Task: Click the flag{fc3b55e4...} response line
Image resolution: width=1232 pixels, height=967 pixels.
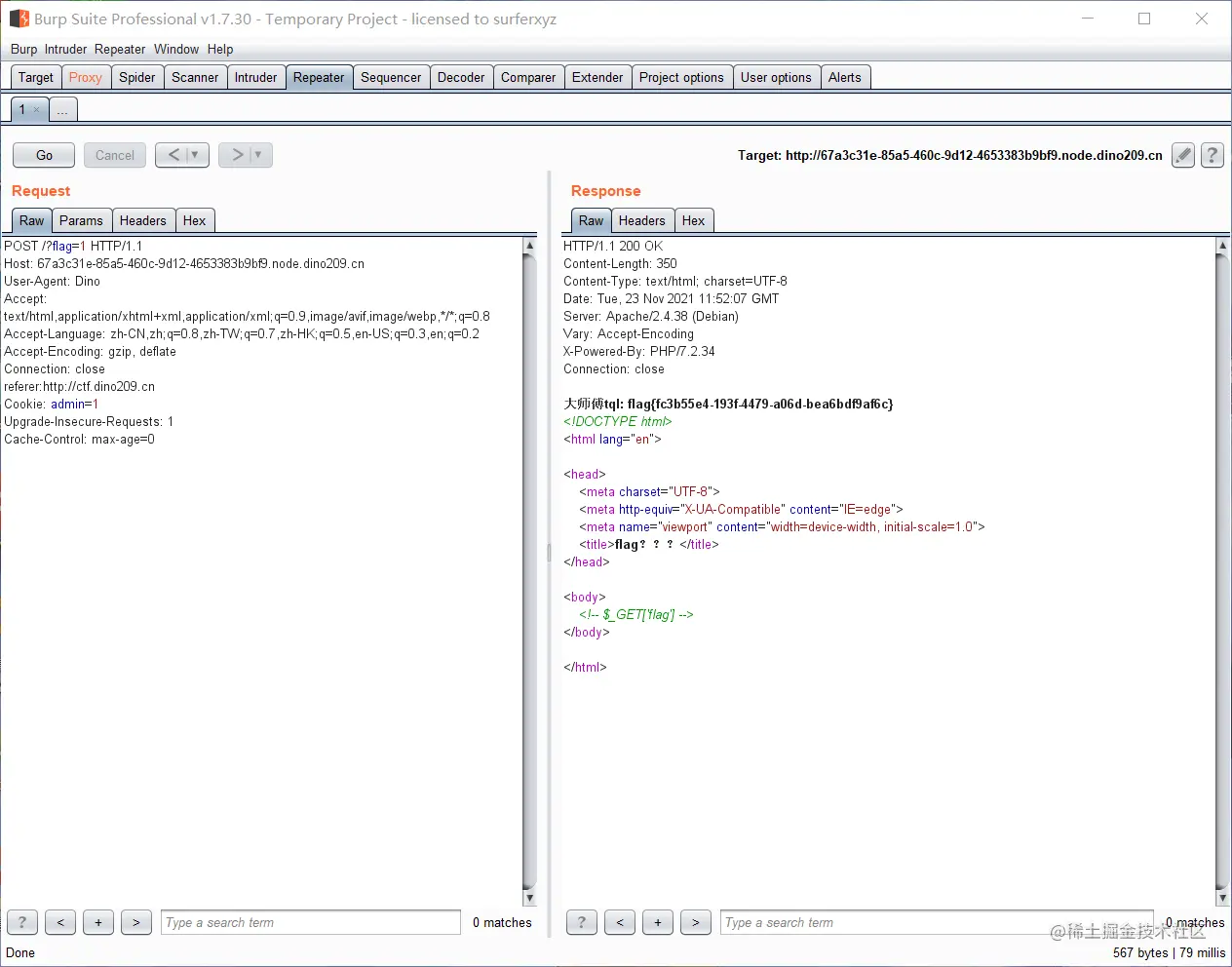Action: 728,404
